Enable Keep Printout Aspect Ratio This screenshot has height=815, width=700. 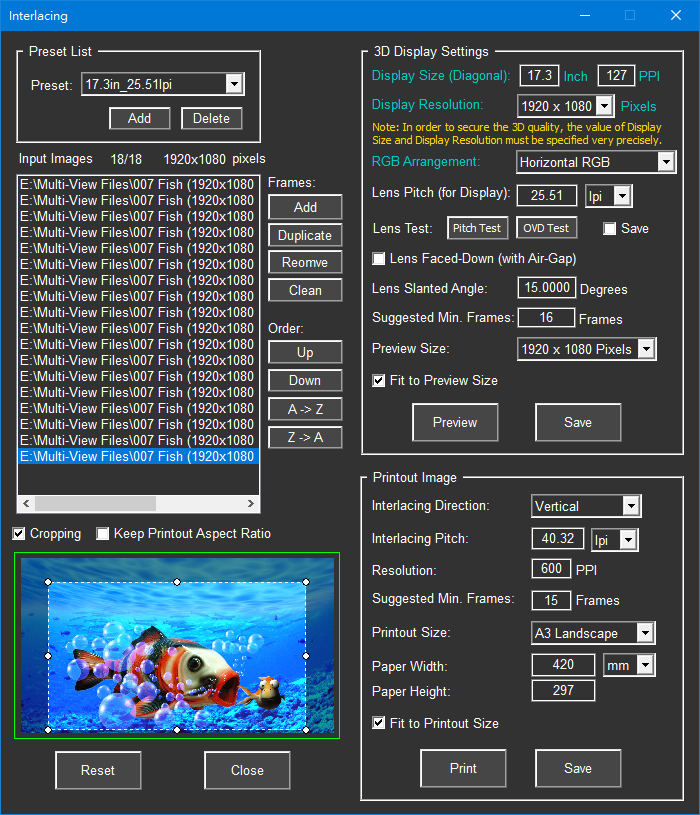[102, 533]
